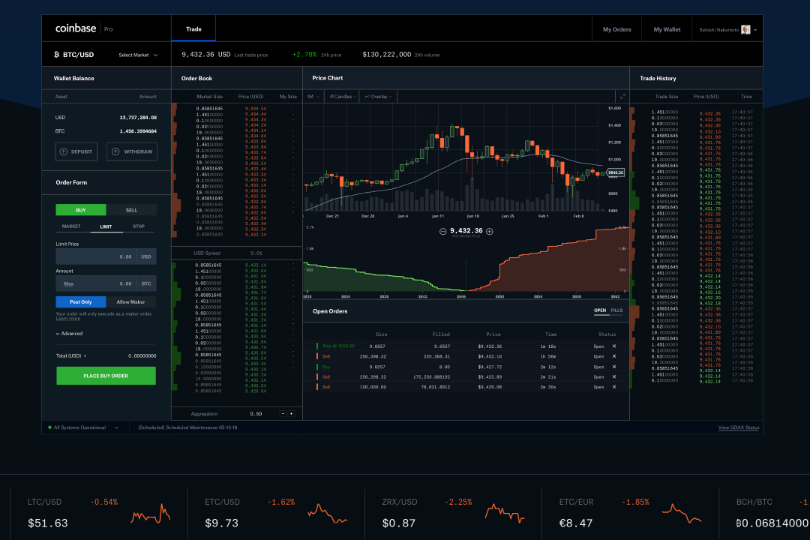Zoom out mid-market price with minus icon

coord(443,232)
